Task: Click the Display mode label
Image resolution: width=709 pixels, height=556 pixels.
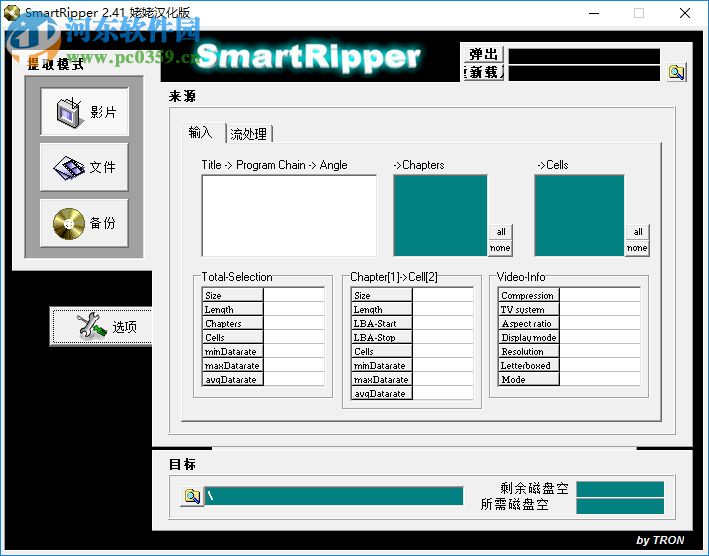Action: (529, 337)
